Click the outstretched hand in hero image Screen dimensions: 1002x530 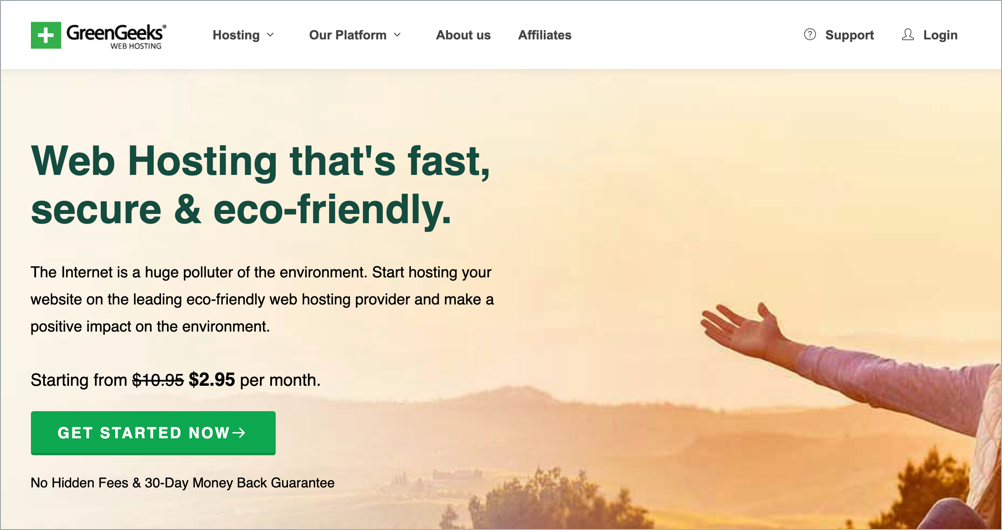click(x=741, y=329)
